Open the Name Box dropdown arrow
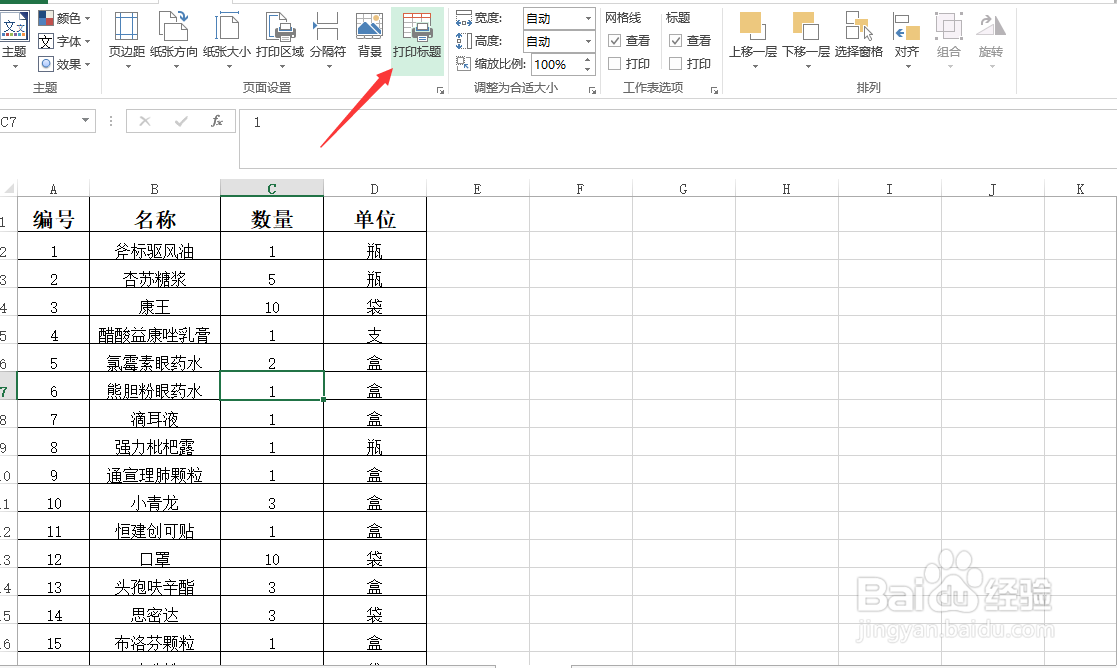The height and width of the screenshot is (668, 1117). click(85, 120)
